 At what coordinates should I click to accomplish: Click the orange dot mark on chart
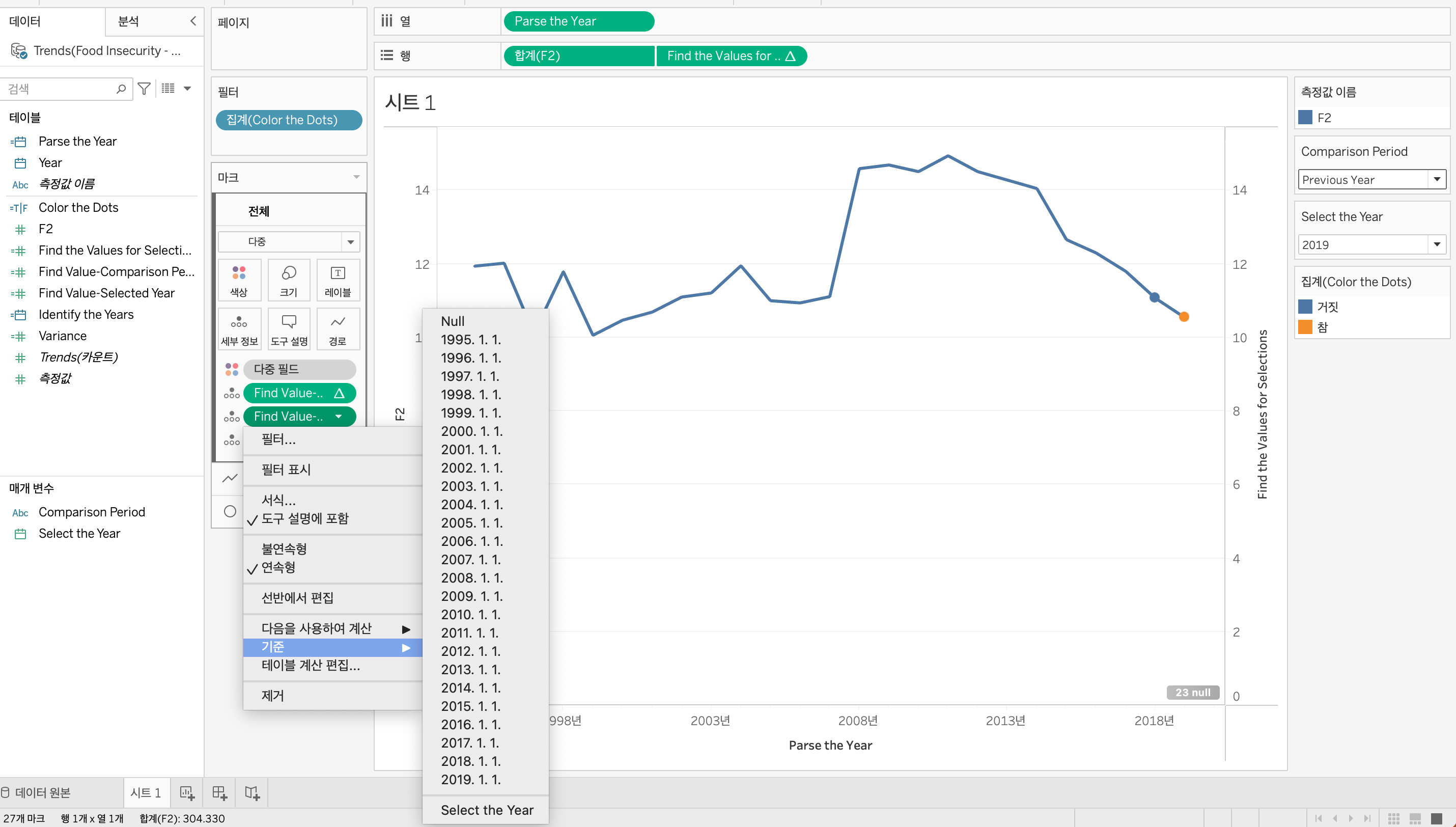[1184, 317]
